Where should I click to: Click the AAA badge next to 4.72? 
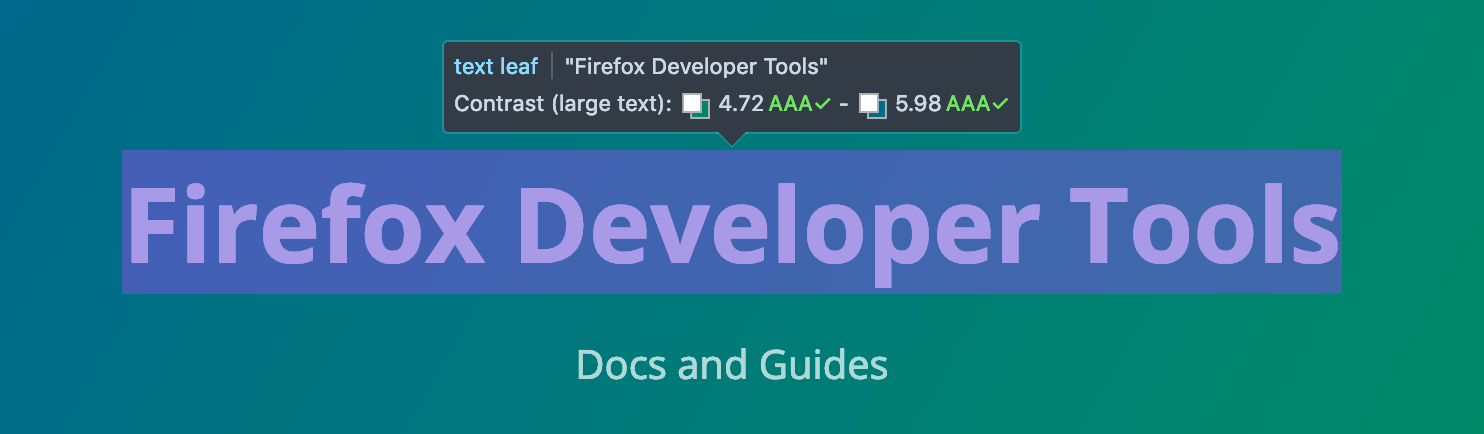tap(790, 104)
